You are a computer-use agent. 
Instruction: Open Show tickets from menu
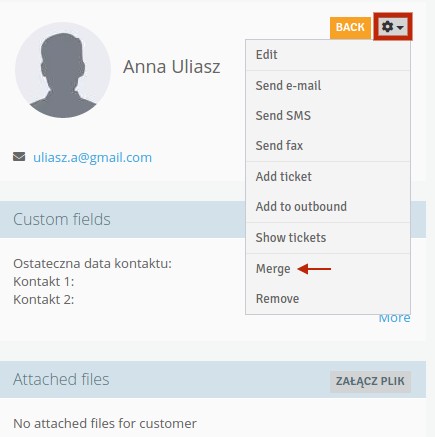click(328, 238)
